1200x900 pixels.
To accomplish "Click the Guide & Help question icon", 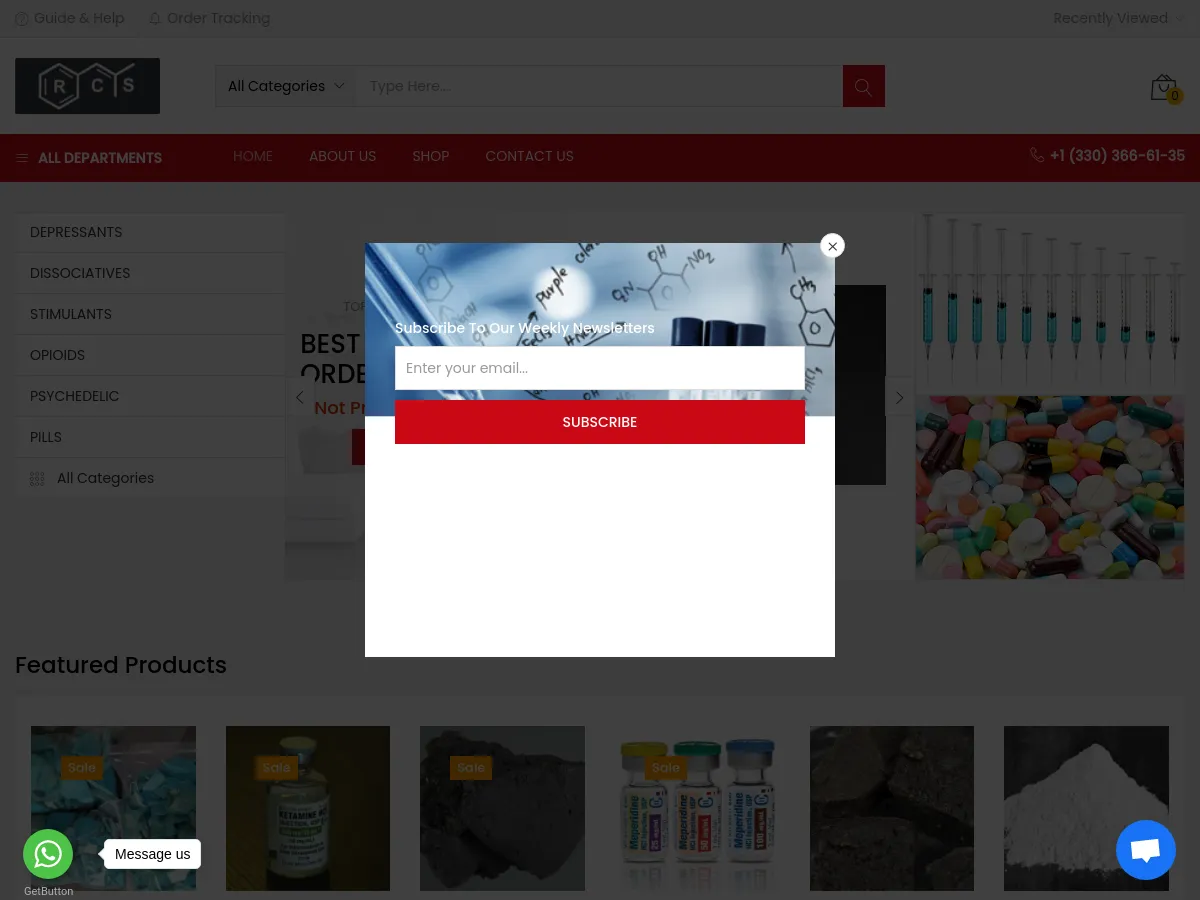I will click(22, 18).
